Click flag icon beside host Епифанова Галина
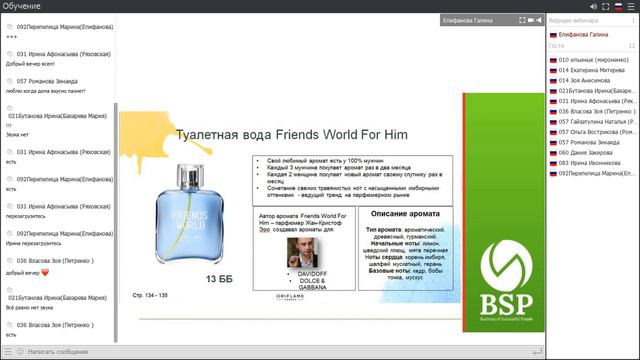The width and height of the screenshot is (640, 360). click(553, 35)
